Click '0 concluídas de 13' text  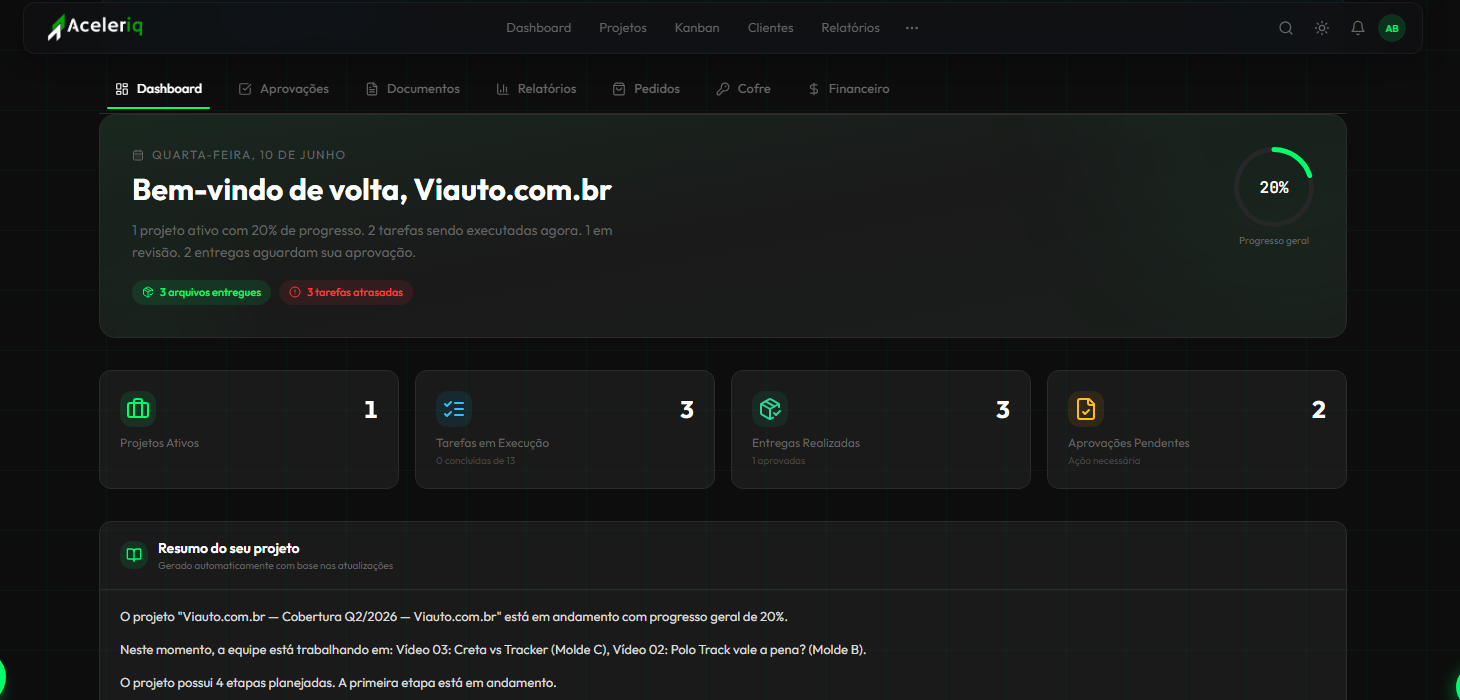[x=476, y=461]
